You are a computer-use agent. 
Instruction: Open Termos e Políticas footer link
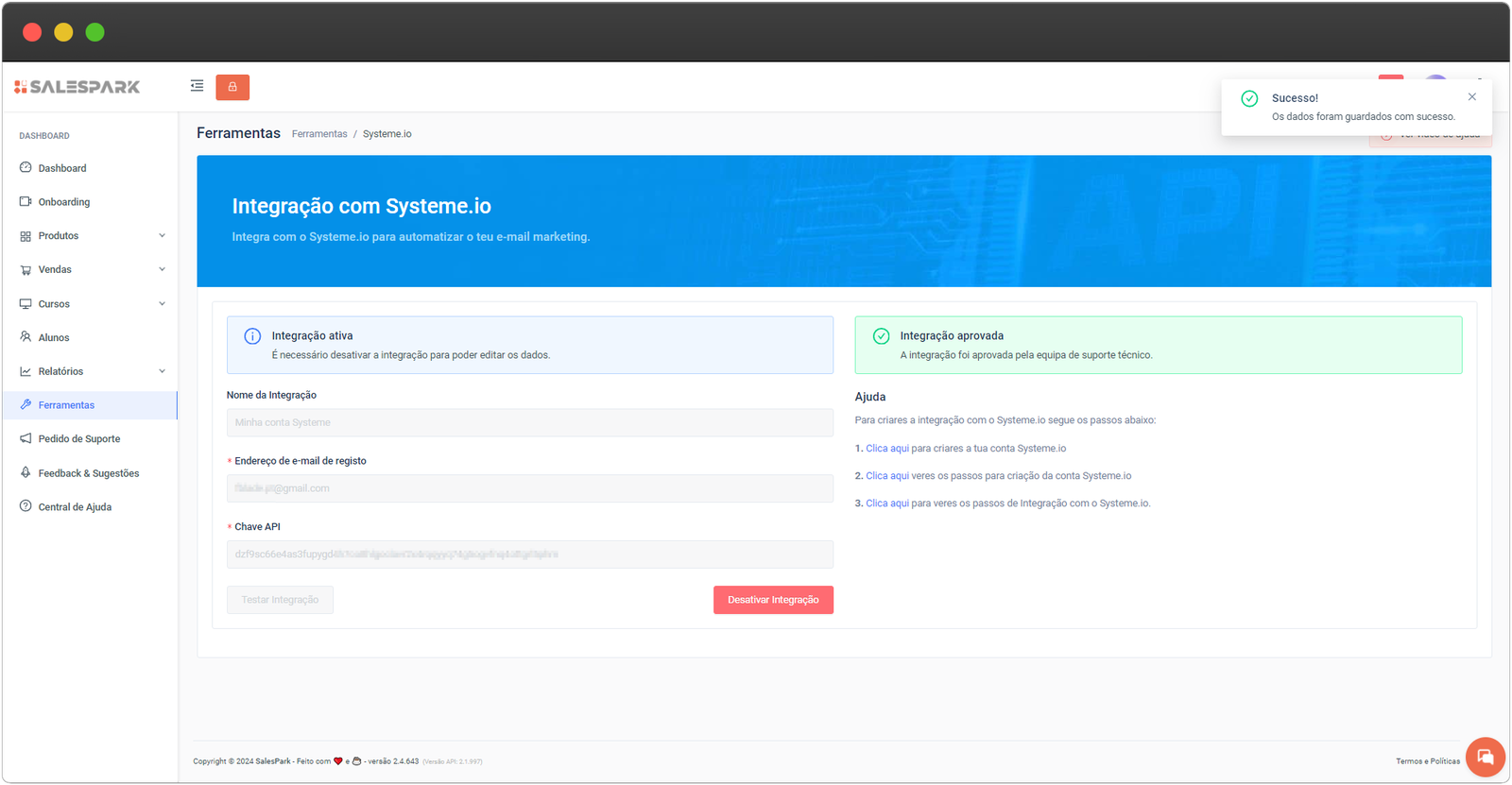pyautogui.click(x=1427, y=761)
